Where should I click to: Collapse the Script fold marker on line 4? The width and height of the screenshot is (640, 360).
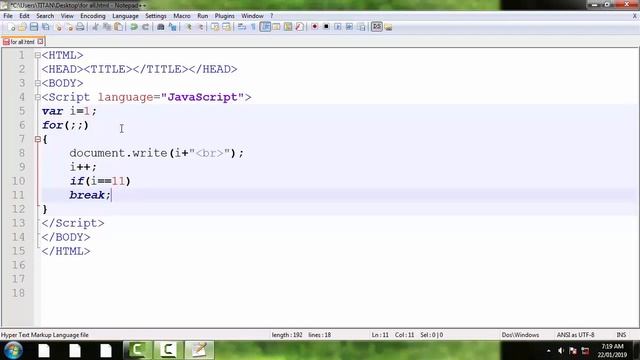click(38, 97)
